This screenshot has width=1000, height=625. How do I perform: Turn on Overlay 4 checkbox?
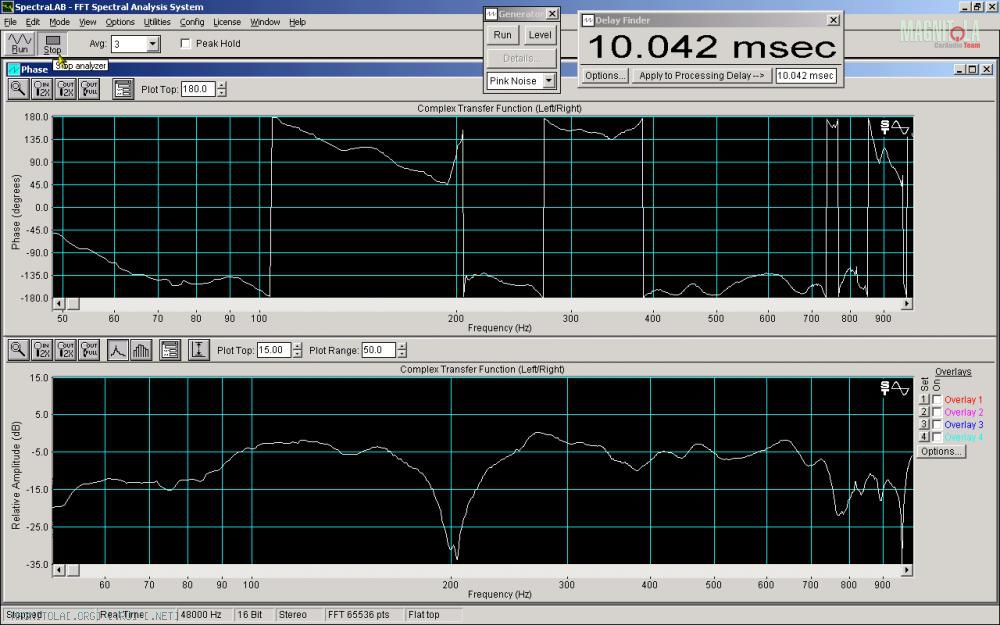pos(937,437)
